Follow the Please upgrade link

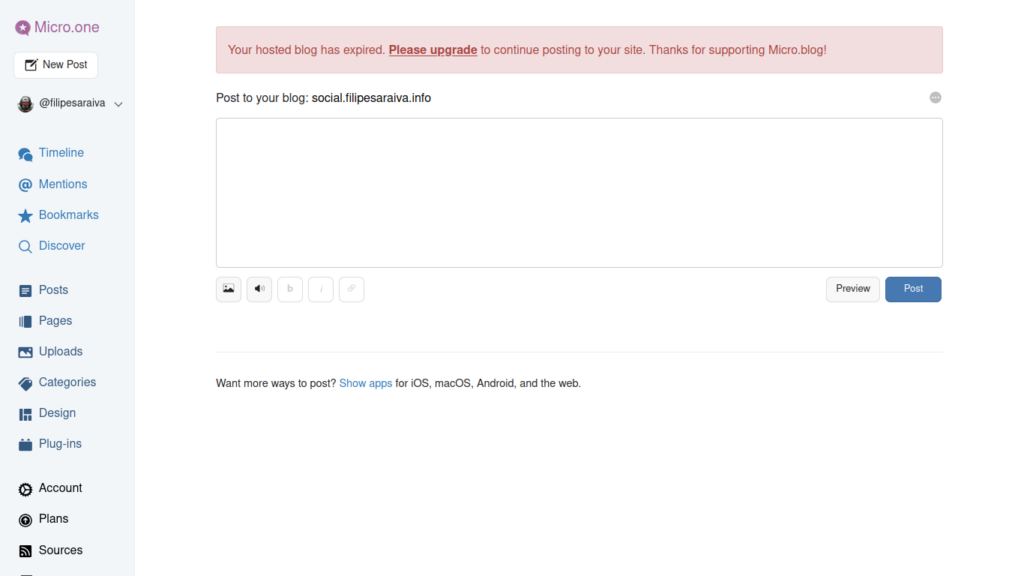click(x=433, y=50)
